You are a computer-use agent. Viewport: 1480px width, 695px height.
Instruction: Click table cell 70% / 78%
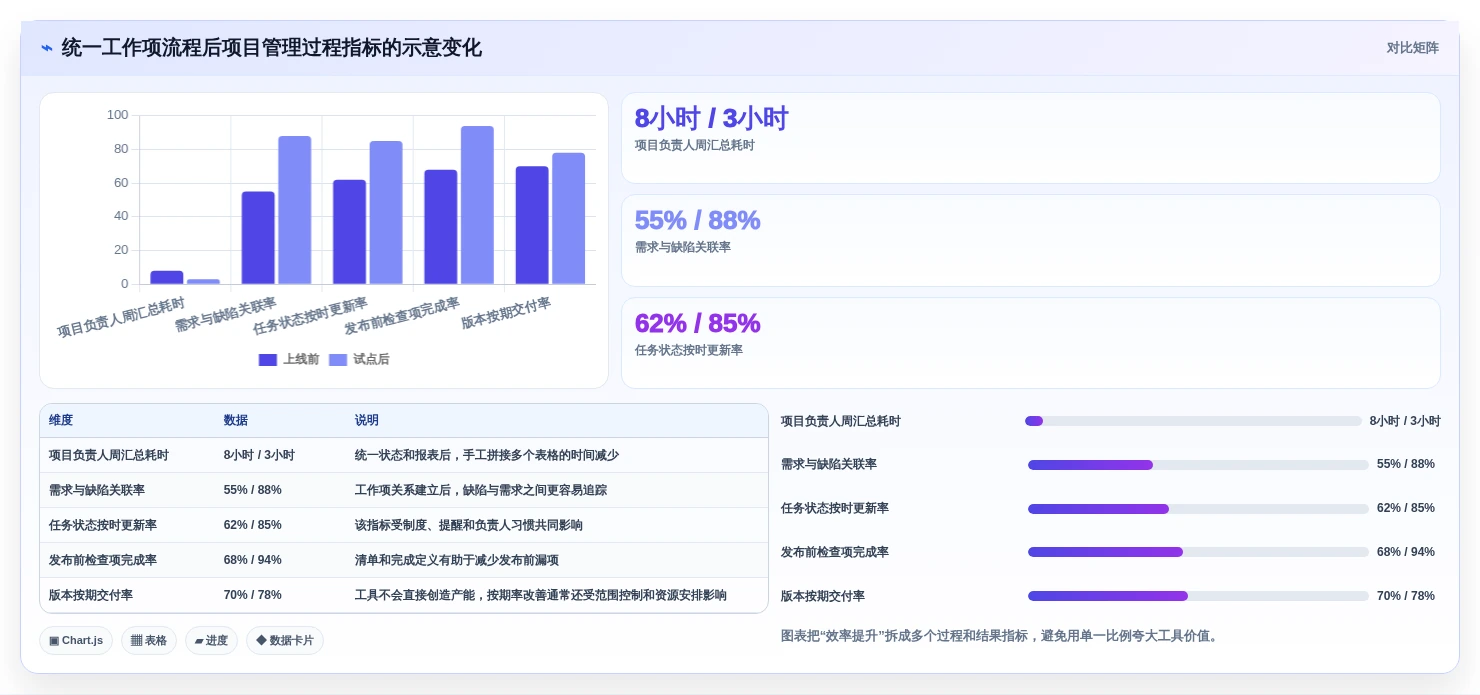pyautogui.click(x=253, y=595)
